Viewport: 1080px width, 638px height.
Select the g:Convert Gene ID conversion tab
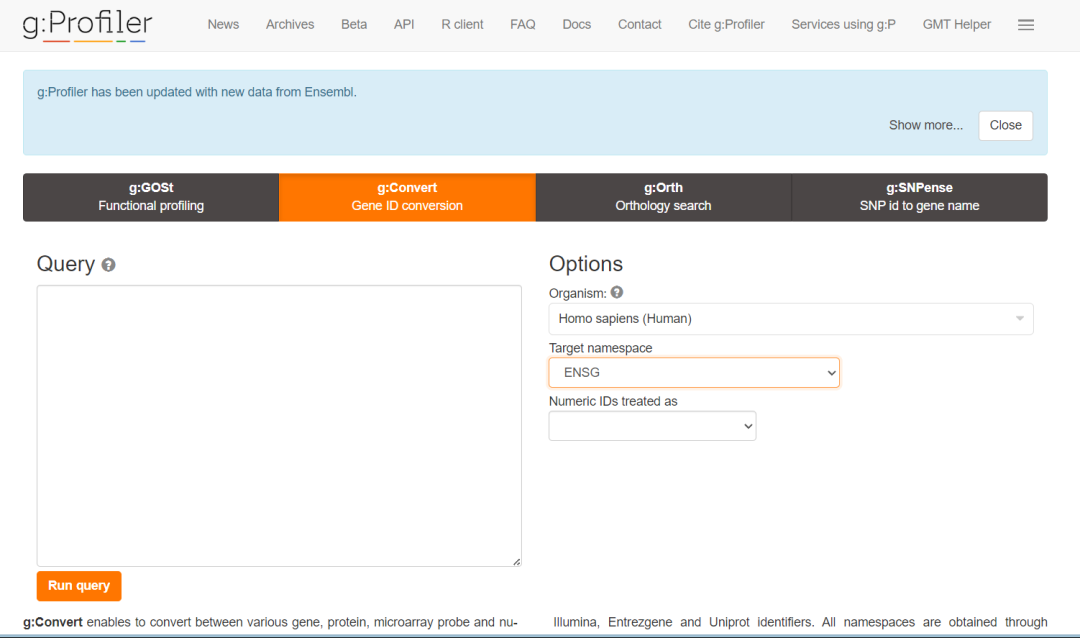(407, 197)
